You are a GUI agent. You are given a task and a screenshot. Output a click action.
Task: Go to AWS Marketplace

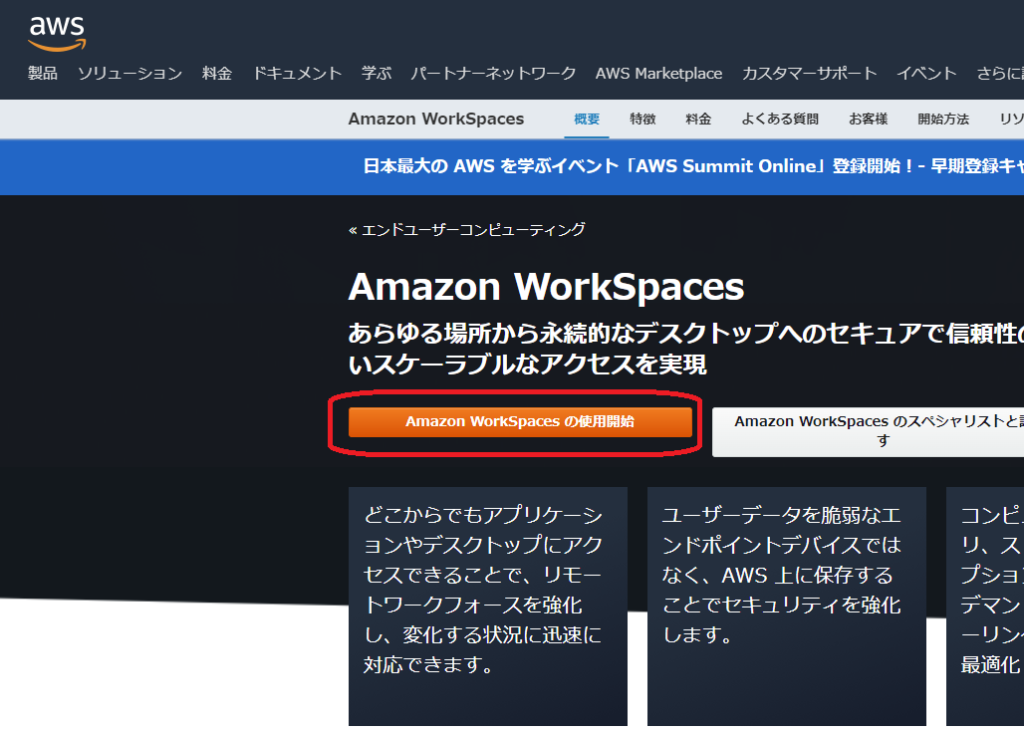[658, 73]
